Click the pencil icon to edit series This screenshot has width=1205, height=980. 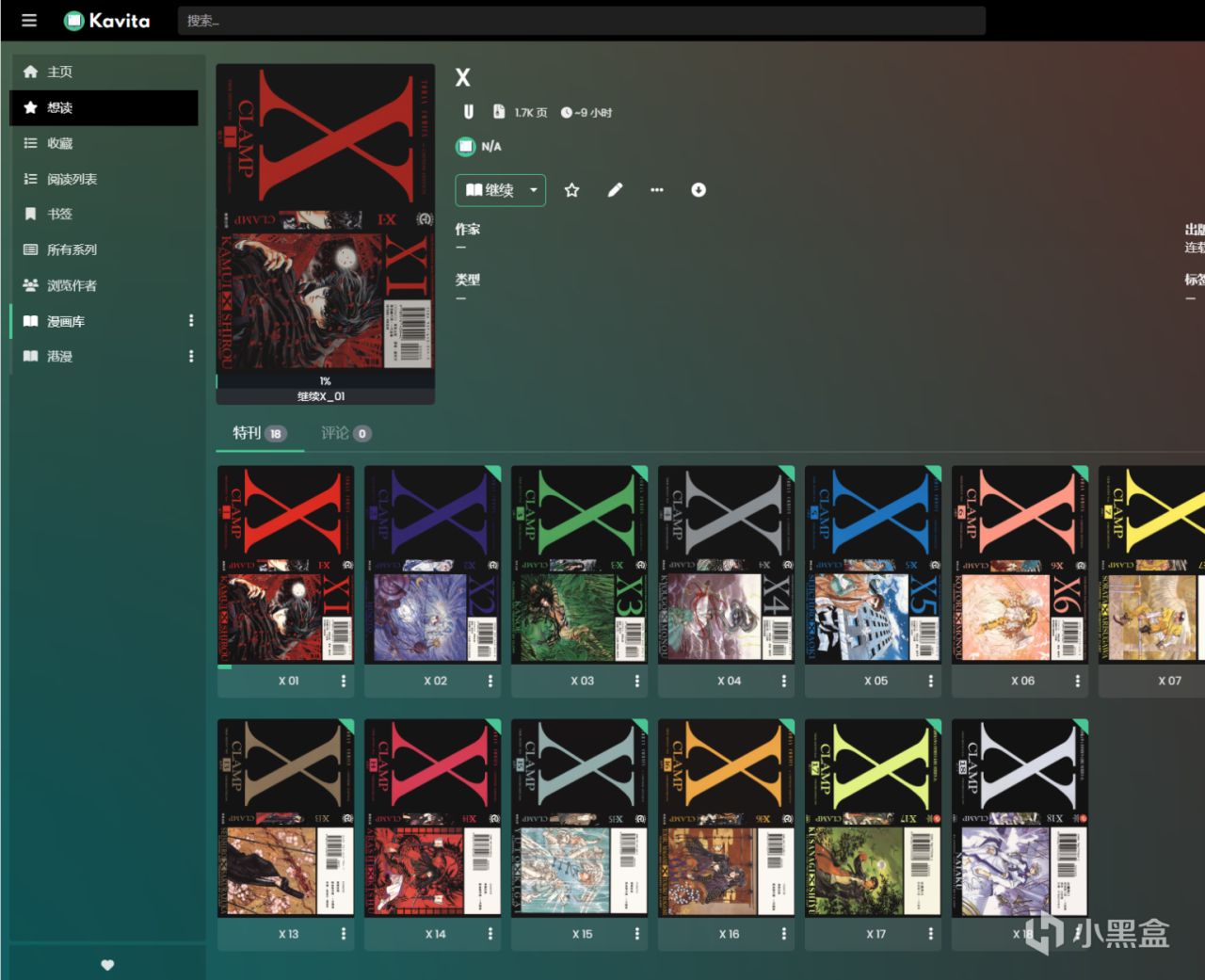point(615,190)
